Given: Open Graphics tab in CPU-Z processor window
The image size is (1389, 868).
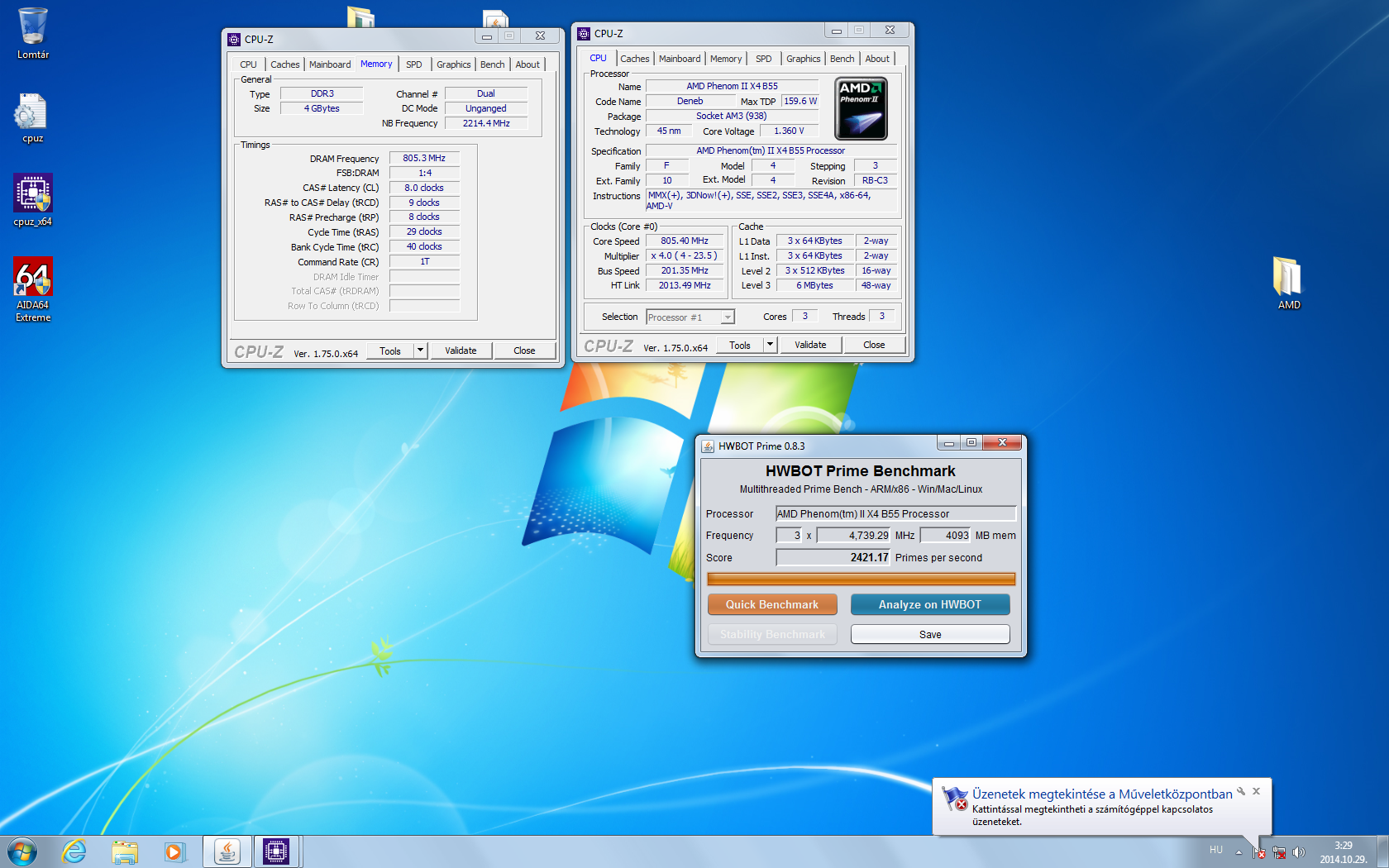Looking at the screenshot, I should (803, 59).
